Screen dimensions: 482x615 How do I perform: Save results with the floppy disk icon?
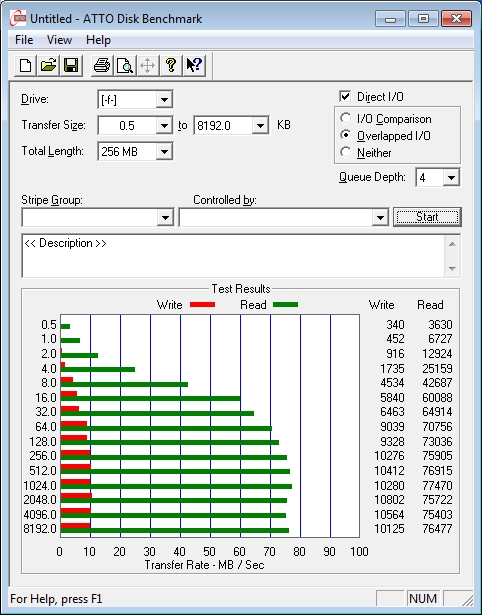(71, 65)
